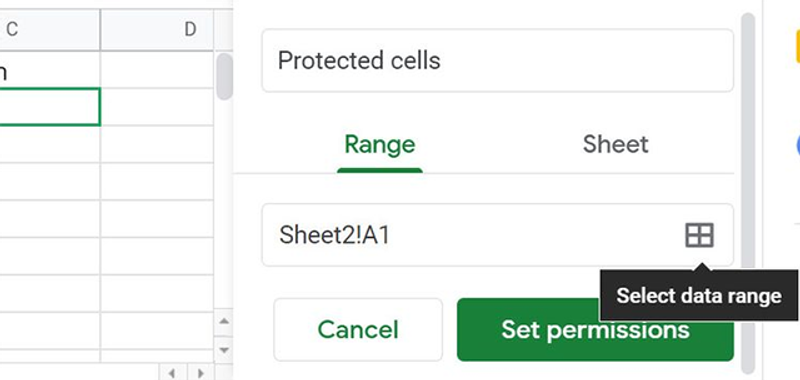
Task: Click the green Set permissions button
Action: click(x=595, y=330)
